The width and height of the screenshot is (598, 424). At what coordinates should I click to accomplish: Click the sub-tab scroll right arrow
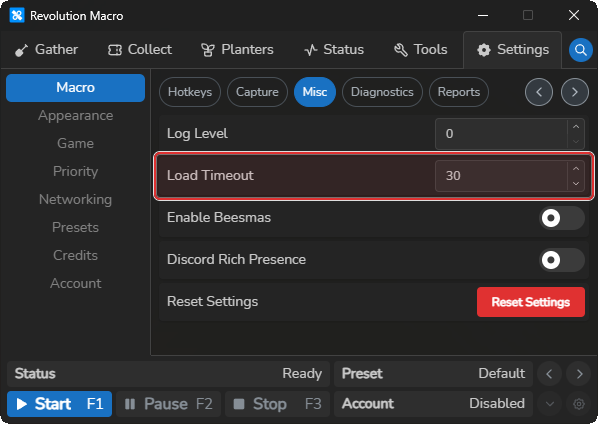(574, 92)
